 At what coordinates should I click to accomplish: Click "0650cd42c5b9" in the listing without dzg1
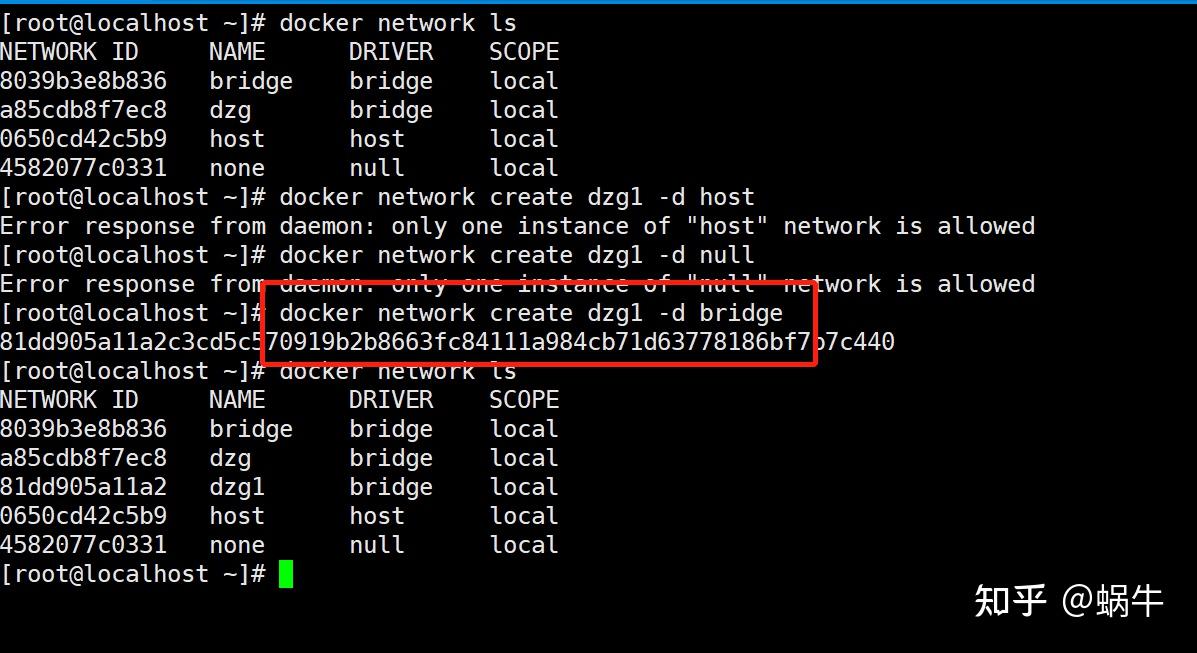[x=83, y=139]
